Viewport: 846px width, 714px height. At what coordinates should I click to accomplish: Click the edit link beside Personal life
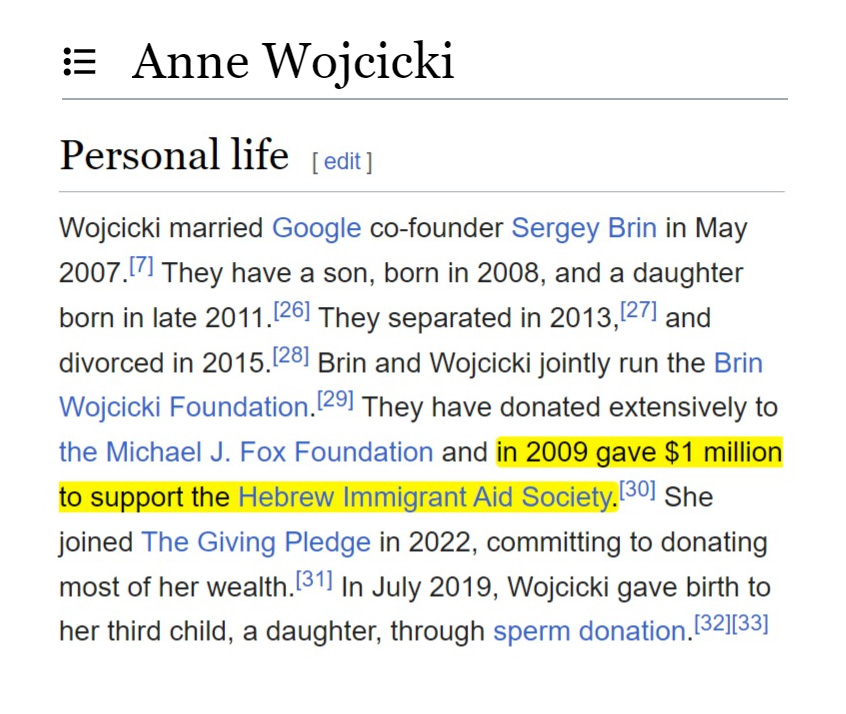pos(342,162)
